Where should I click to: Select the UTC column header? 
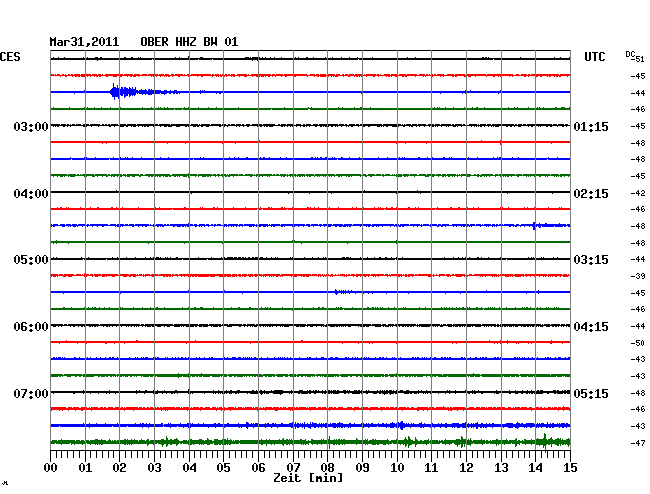(594, 57)
